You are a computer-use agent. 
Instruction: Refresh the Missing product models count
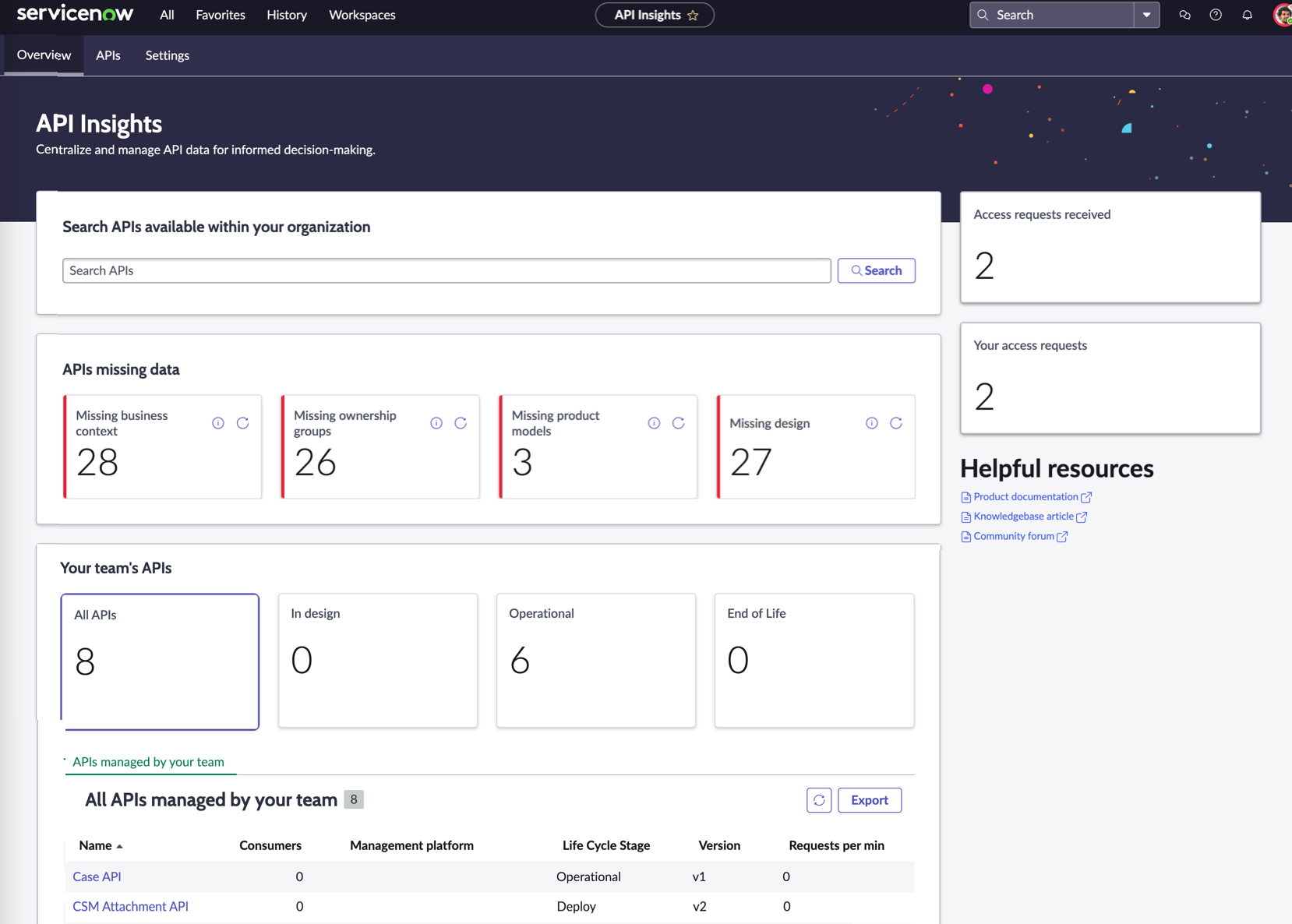pos(679,423)
